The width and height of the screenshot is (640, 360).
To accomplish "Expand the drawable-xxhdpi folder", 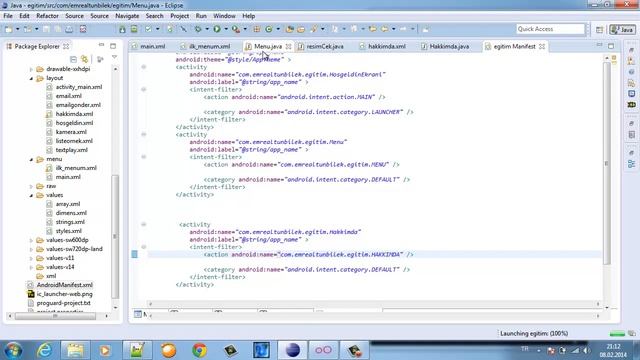I will [x=31, y=69].
